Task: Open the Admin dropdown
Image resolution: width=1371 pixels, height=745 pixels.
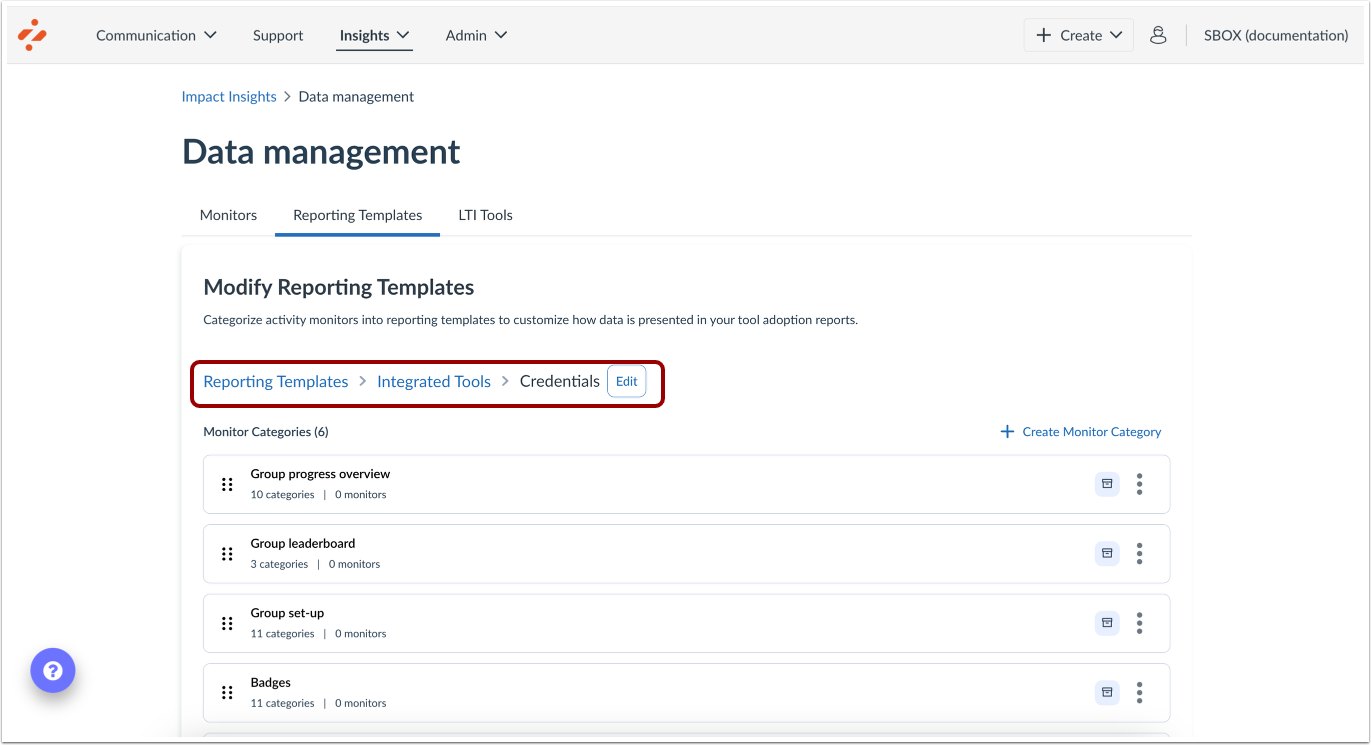Action: (x=477, y=35)
